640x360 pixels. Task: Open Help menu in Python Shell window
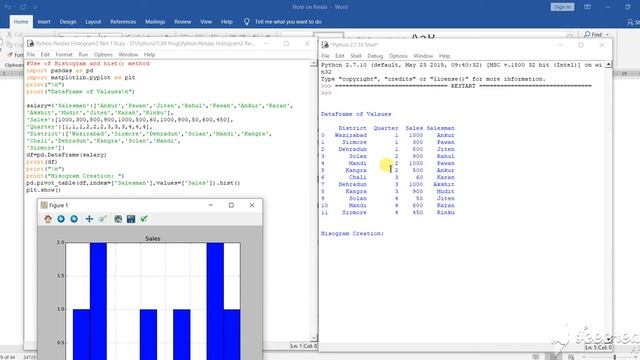(x=444, y=56)
